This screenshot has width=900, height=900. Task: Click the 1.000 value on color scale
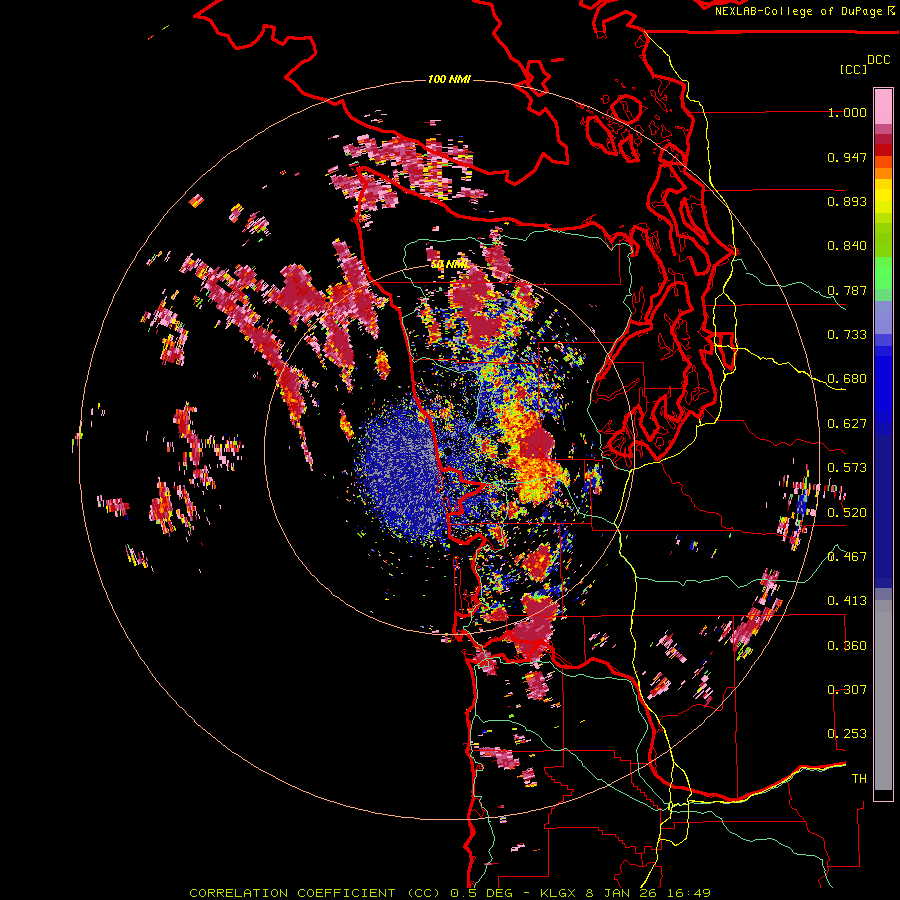[x=847, y=112]
